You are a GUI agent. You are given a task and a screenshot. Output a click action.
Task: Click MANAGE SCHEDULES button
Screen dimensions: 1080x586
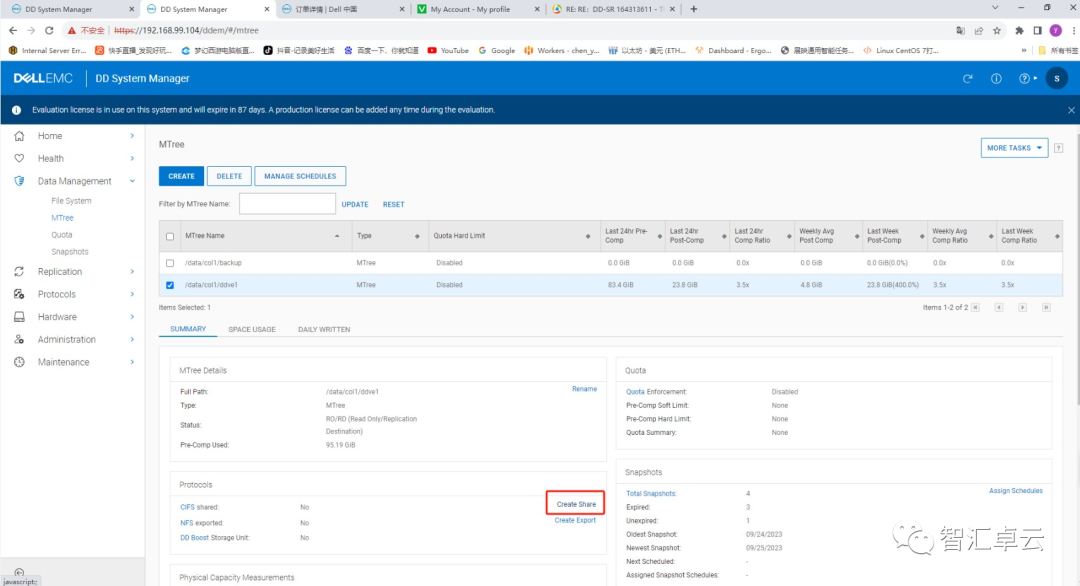coord(300,176)
